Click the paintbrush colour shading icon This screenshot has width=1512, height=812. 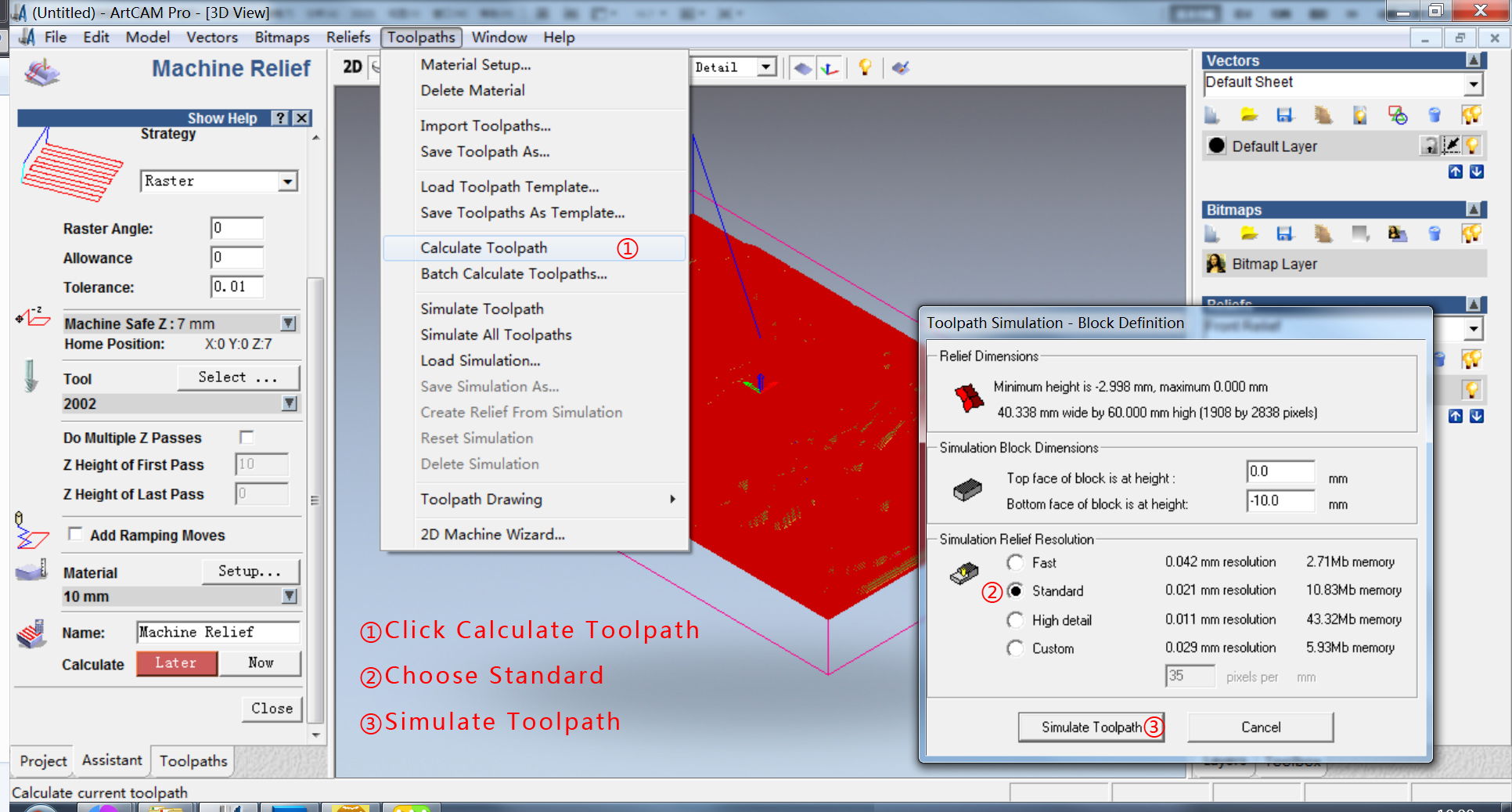(901, 68)
